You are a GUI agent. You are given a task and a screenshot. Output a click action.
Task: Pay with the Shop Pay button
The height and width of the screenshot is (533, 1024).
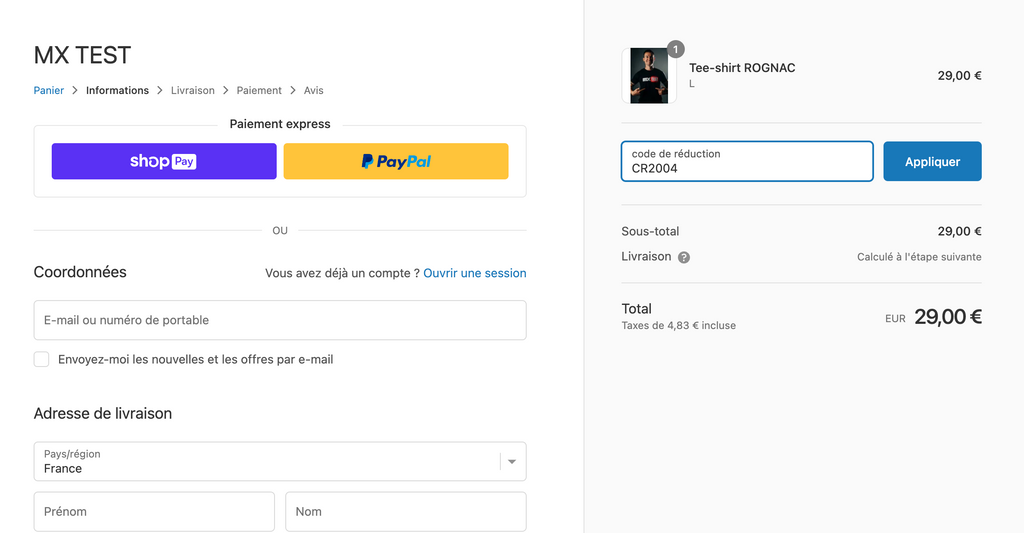164,161
